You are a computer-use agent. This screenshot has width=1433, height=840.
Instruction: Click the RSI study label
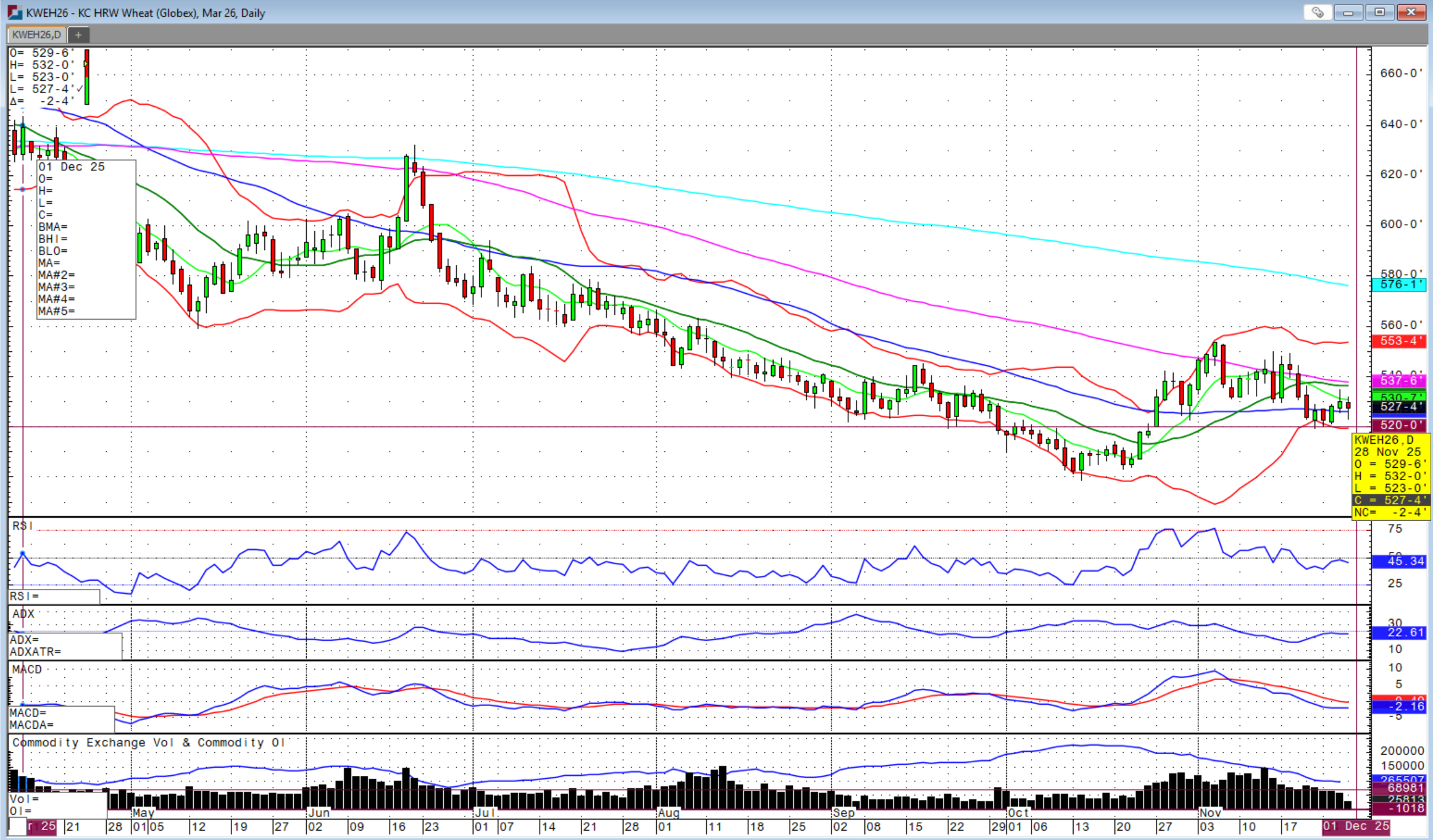(x=22, y=526)
